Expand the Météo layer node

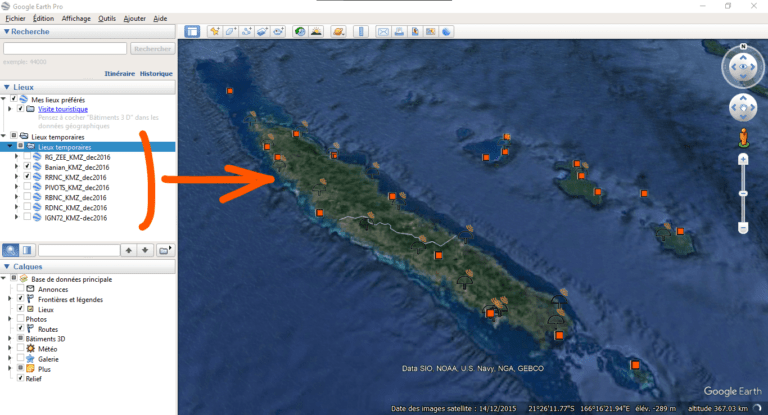(10, 348)
